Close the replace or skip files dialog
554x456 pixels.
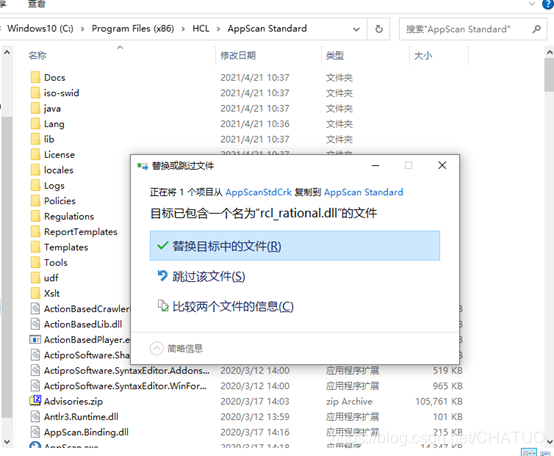[442, 165]
